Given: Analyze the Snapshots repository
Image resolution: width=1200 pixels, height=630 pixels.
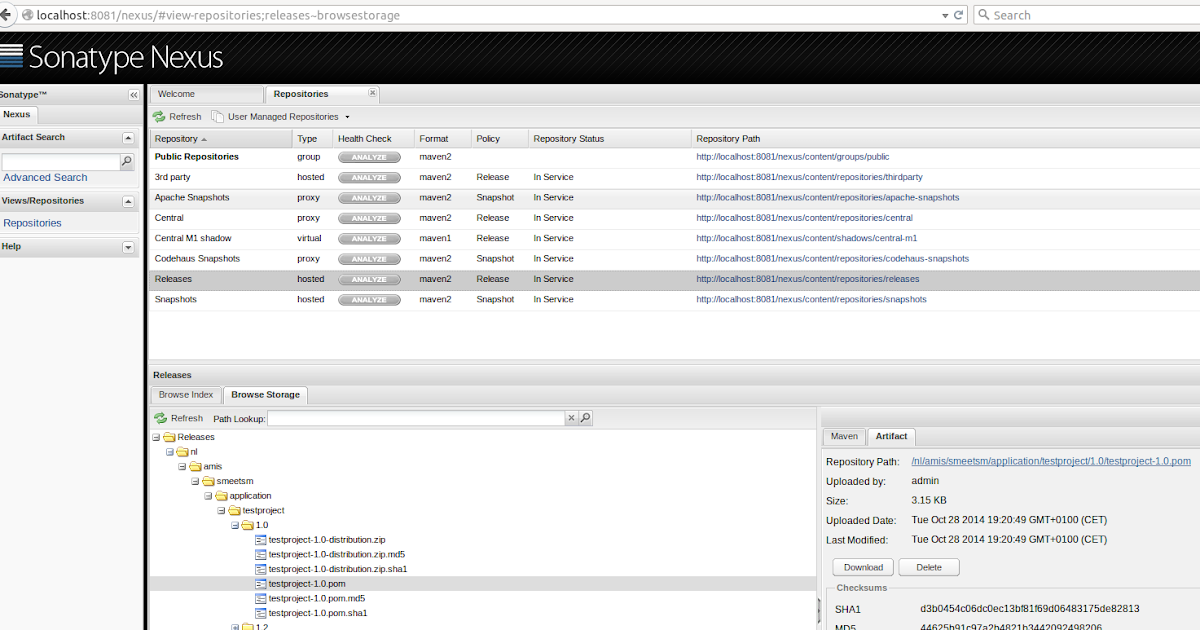Looking at the screenshot, I should (x=369, y=300).
